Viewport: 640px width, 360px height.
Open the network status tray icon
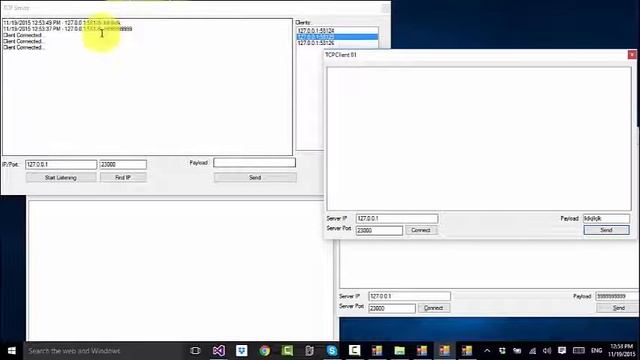coord(532,351)
